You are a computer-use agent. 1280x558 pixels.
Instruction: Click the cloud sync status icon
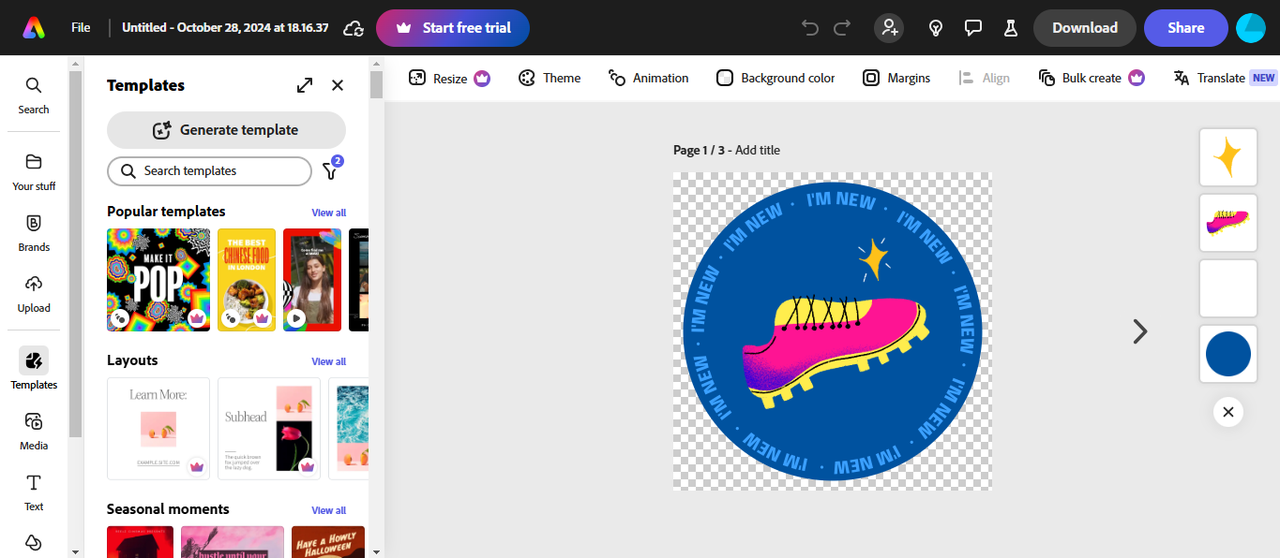point(352,28)
